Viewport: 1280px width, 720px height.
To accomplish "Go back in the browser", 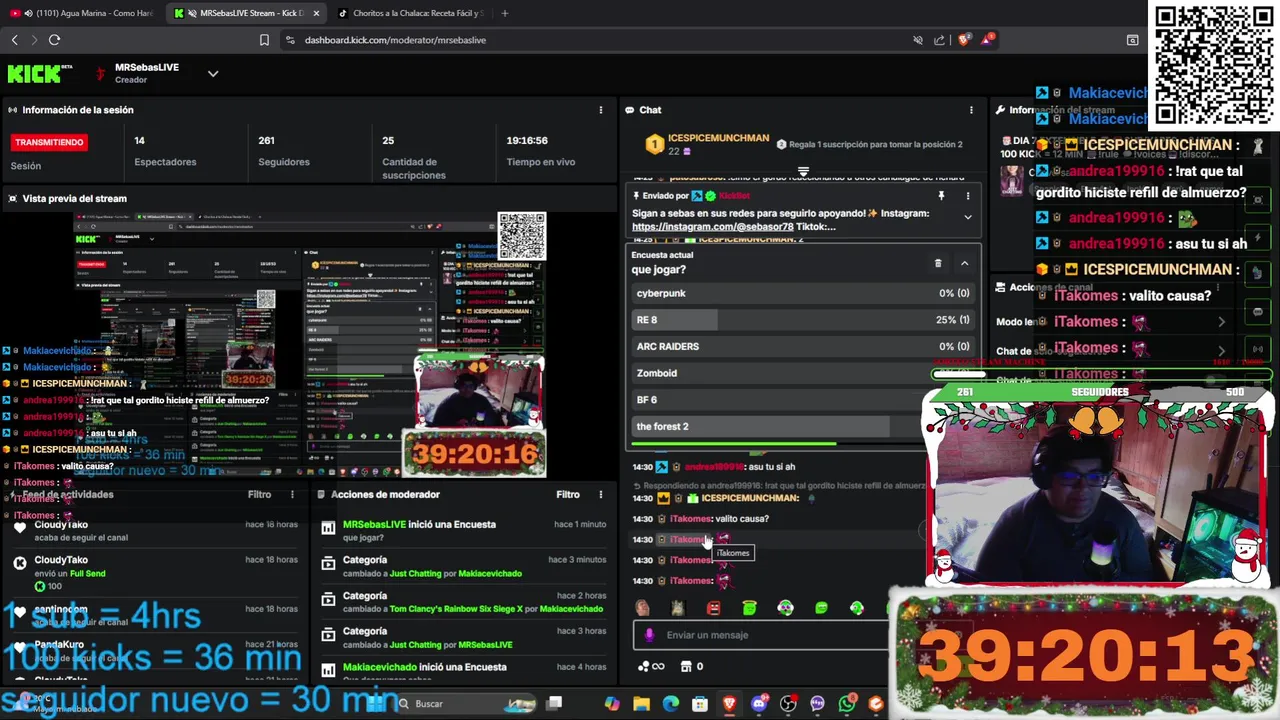I will (x=14, y=40).
